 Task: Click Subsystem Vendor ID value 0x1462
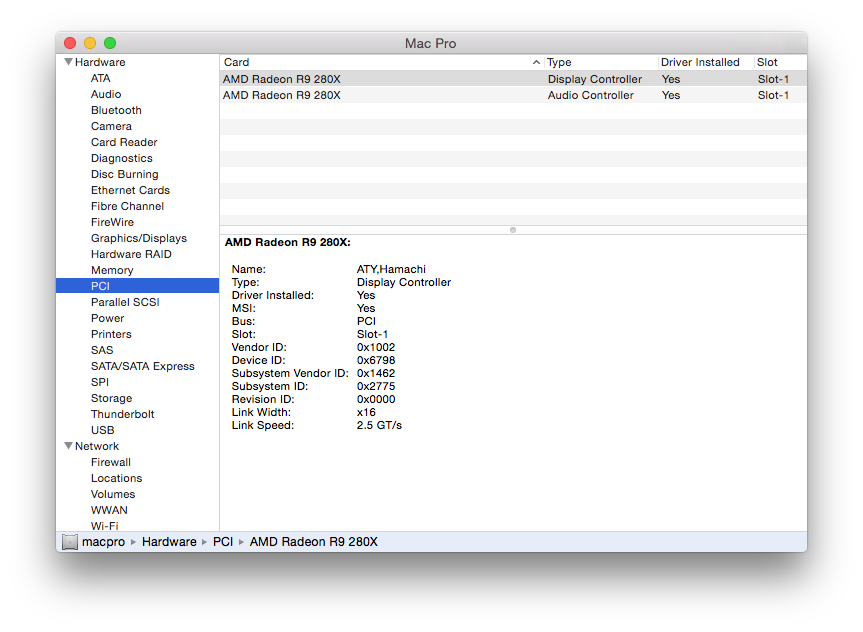pos(376,373)
